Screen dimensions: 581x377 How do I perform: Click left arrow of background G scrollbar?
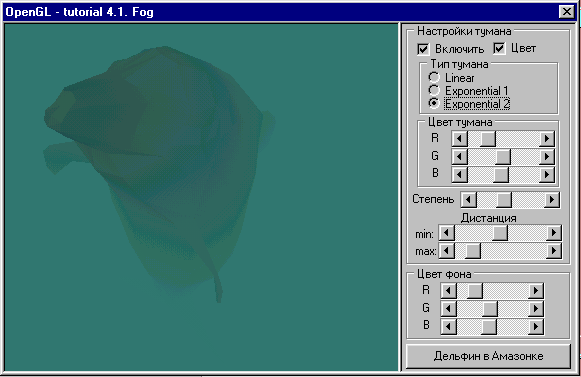[449, 309]
